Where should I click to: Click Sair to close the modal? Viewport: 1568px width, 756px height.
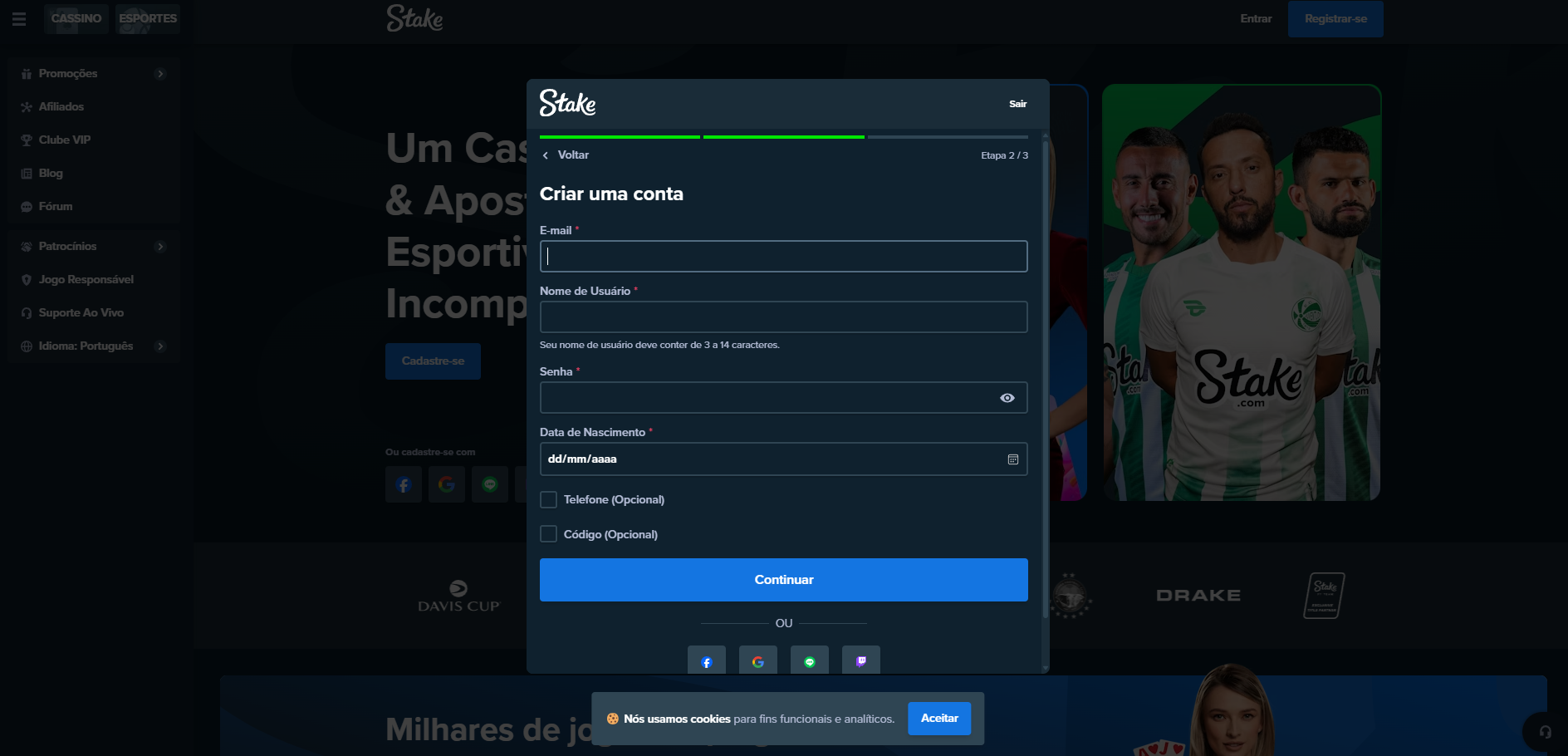tap(1018, 104)
